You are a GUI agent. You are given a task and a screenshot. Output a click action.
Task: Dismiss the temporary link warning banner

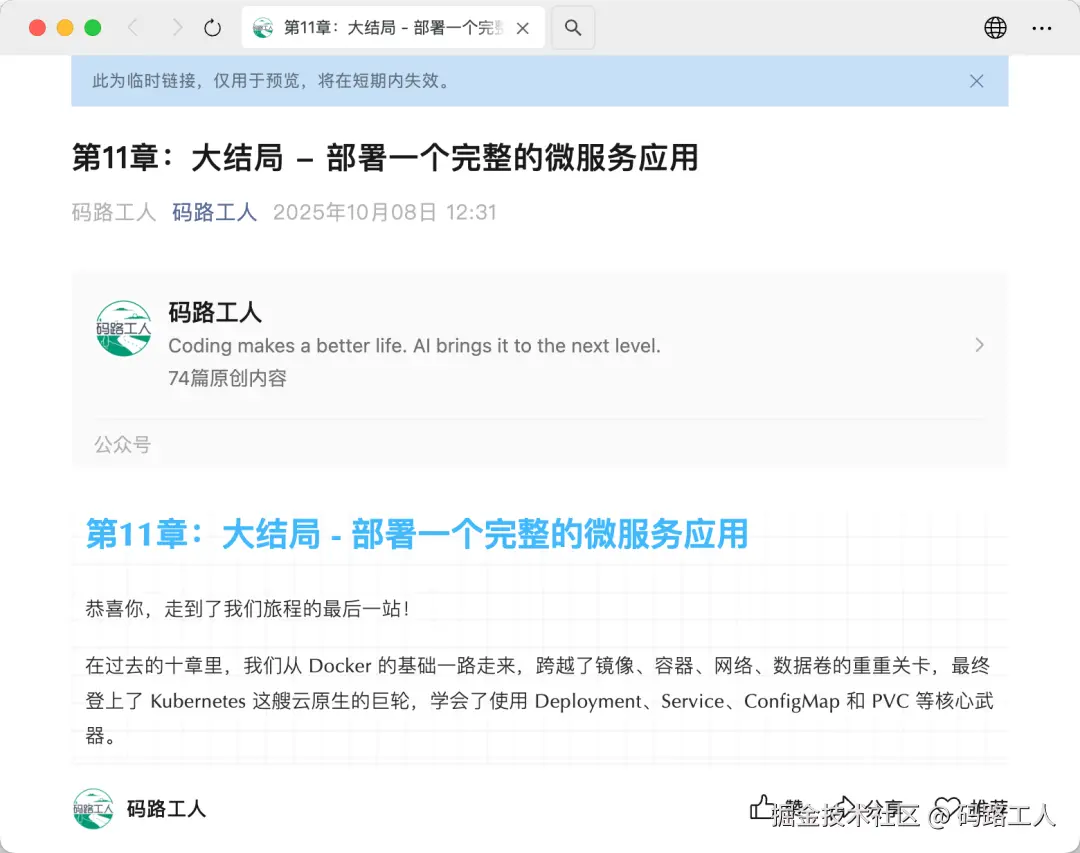(976, 81)
